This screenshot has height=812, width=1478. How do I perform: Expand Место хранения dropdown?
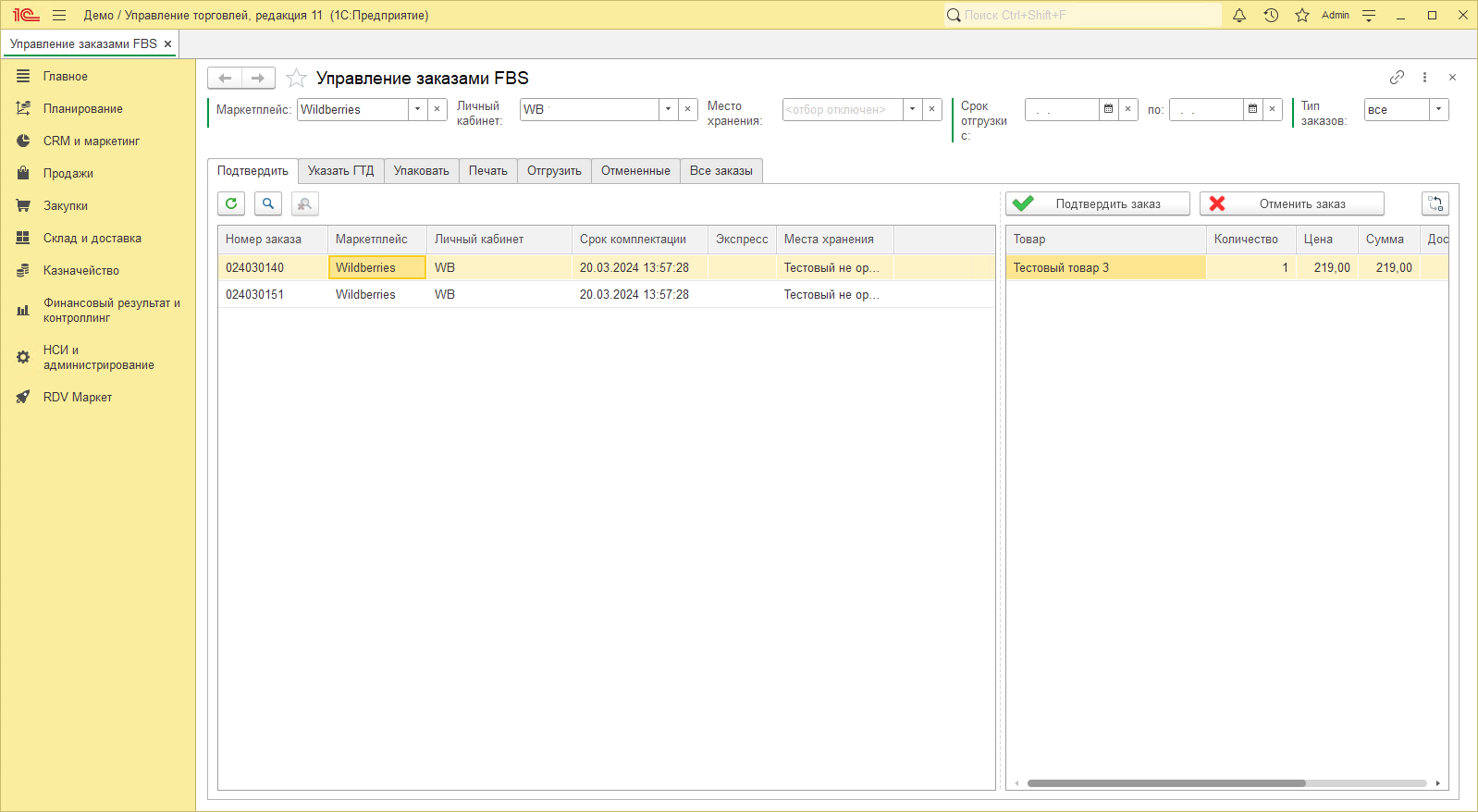tap(912, 109)
